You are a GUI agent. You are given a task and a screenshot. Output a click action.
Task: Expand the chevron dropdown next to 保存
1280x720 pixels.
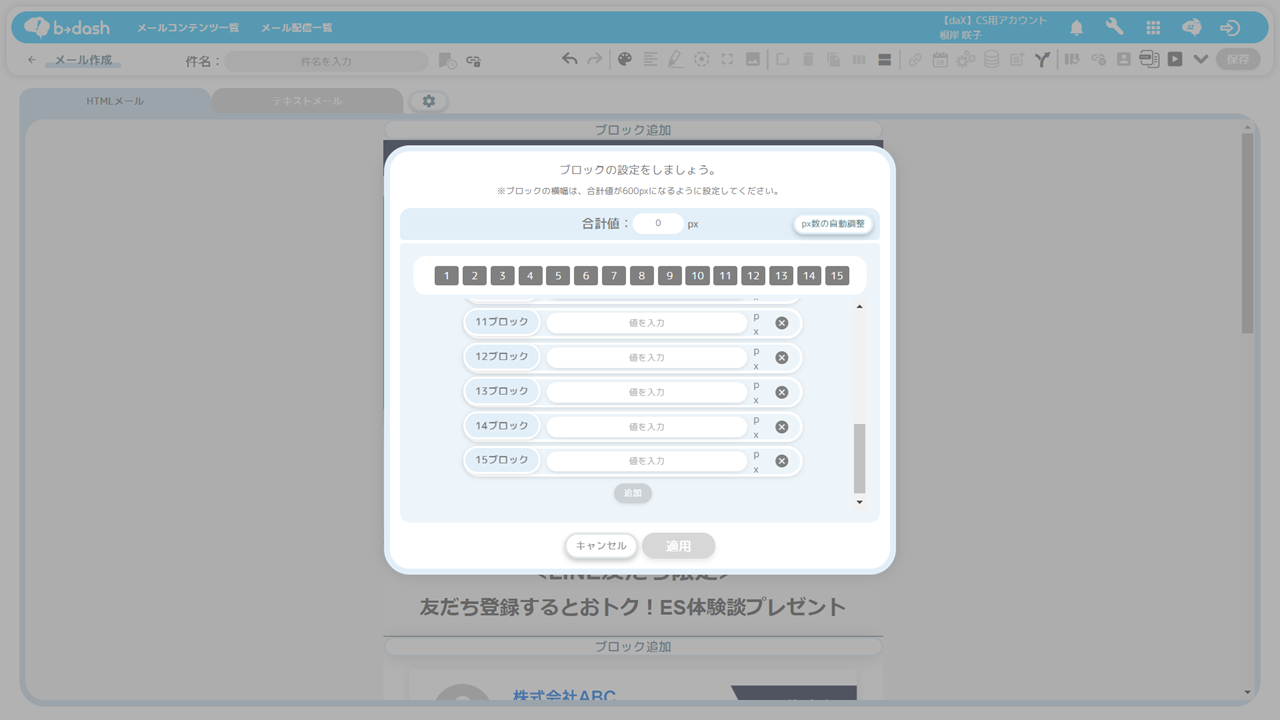[x=1201, y=59]
